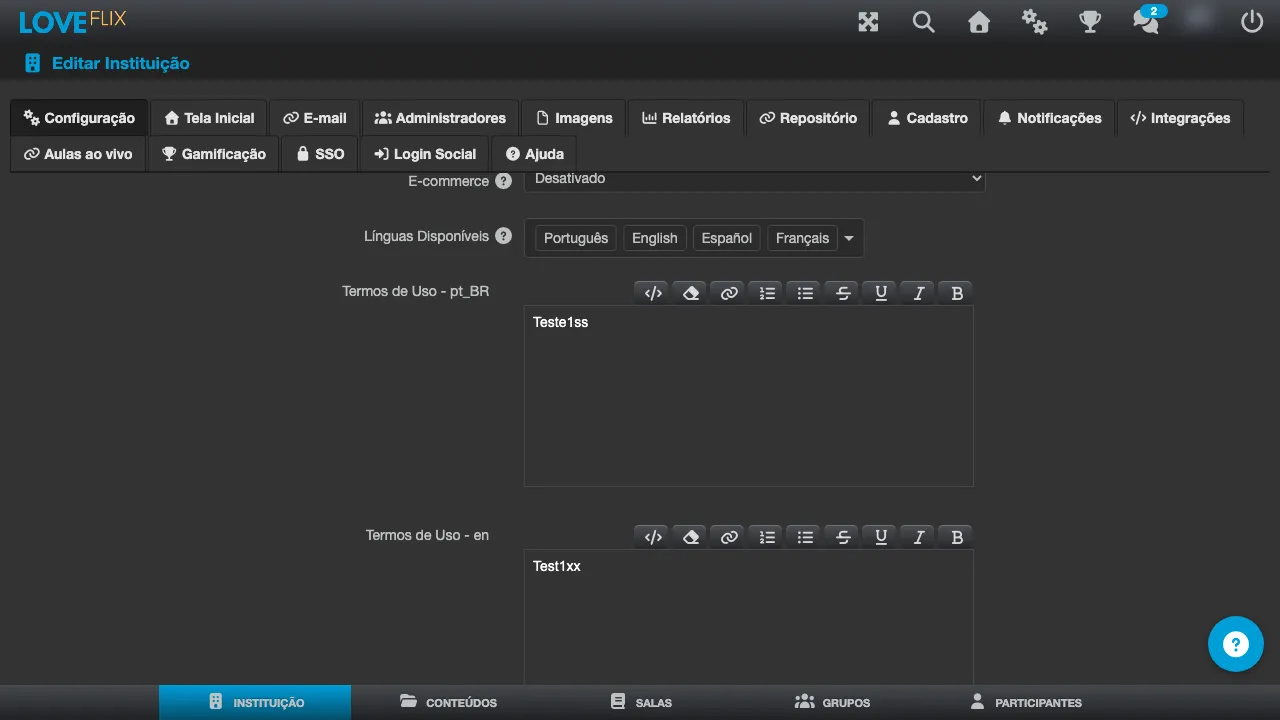Click the power logout icon

coord(1252,21)
